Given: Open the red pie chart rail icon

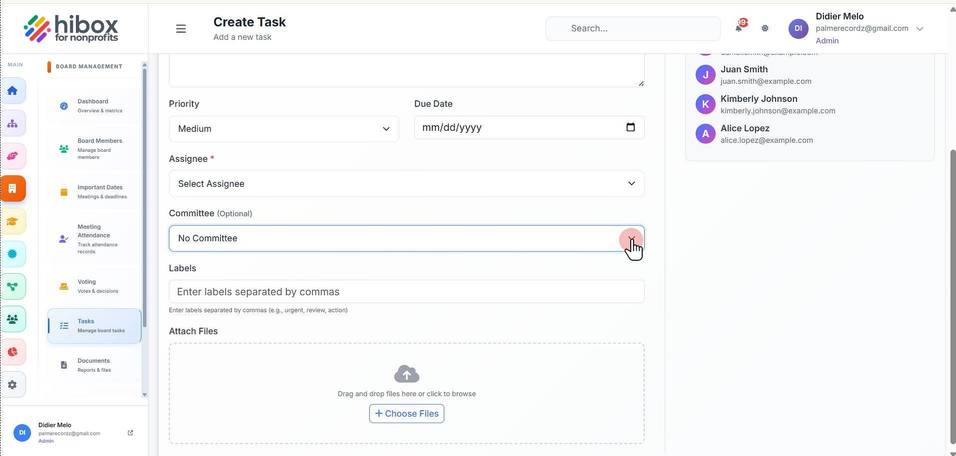Looking at the screenshot, I should [12, 352].
